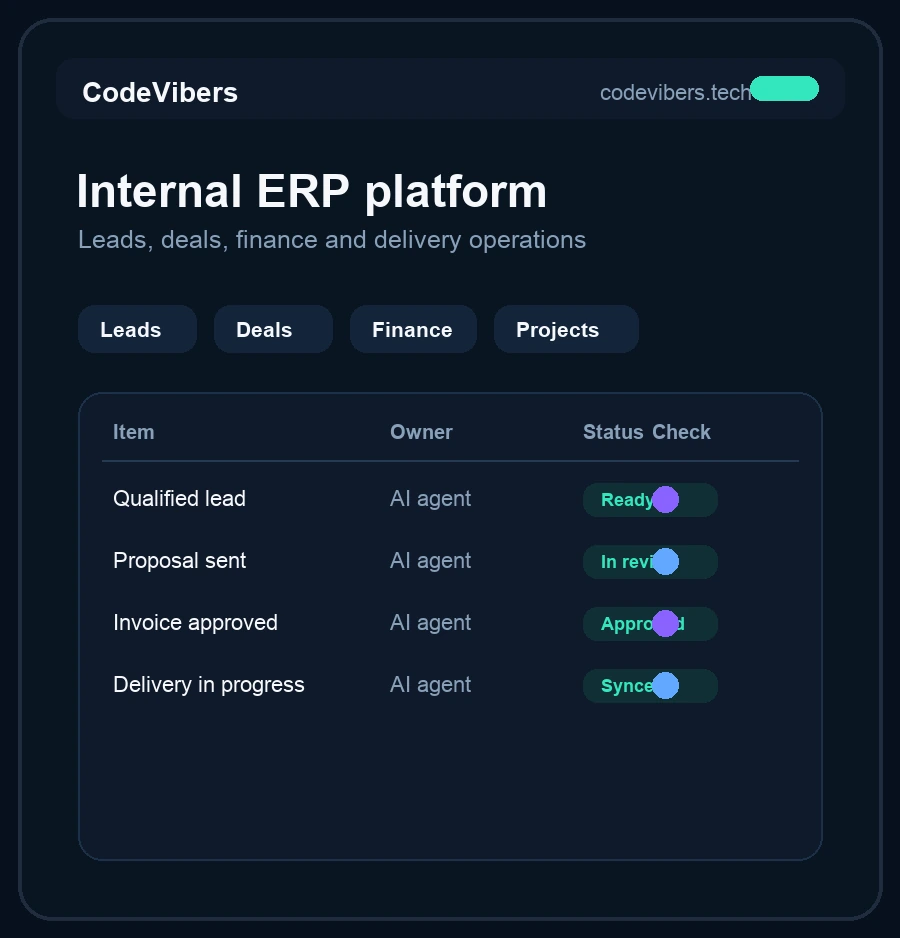This screenshot has width=900, height=938.
Task: Sort by the Item column header
Action: [133, 432]
